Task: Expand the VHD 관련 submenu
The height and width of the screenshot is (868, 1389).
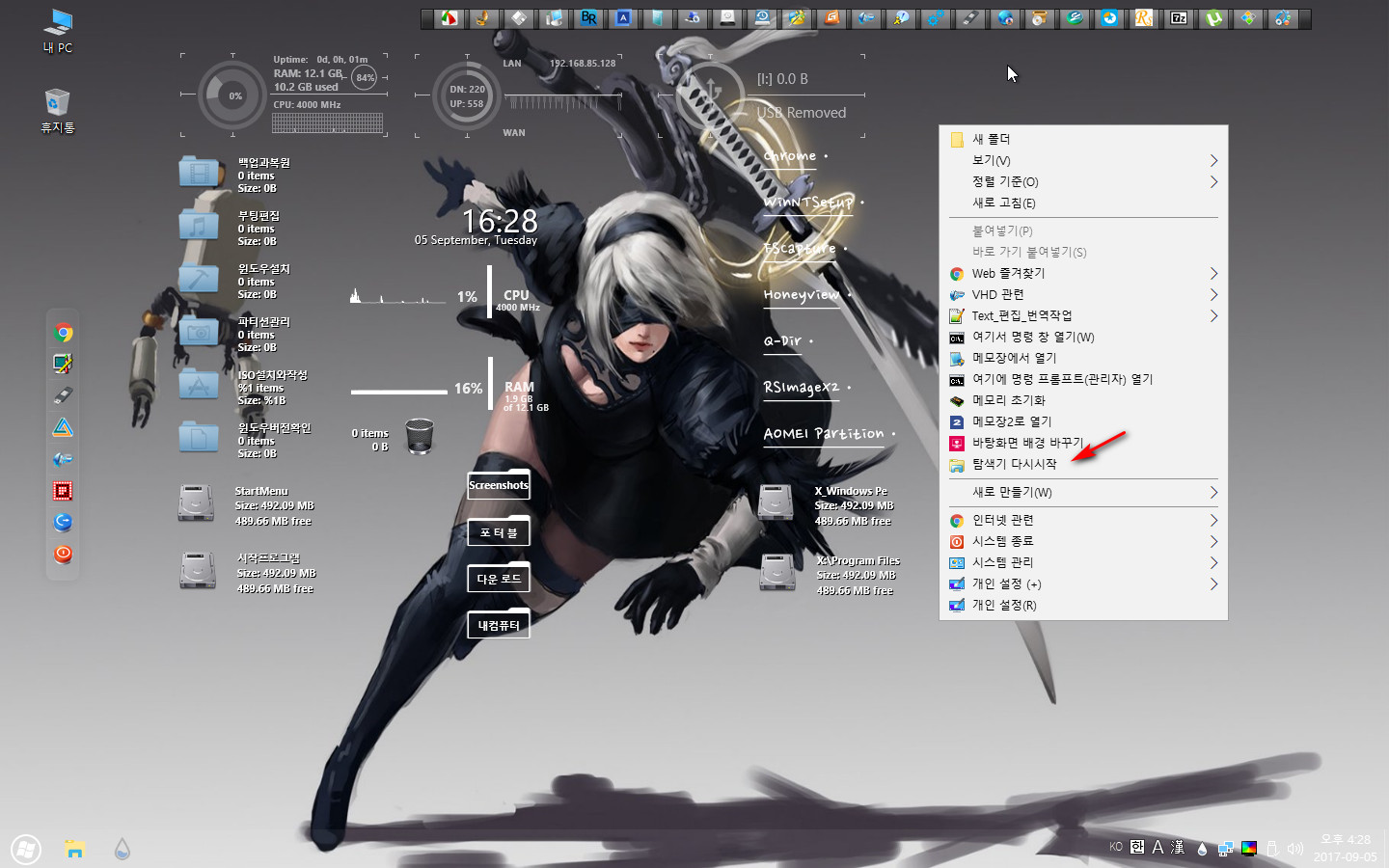Action: click(x=1083, y=294)
